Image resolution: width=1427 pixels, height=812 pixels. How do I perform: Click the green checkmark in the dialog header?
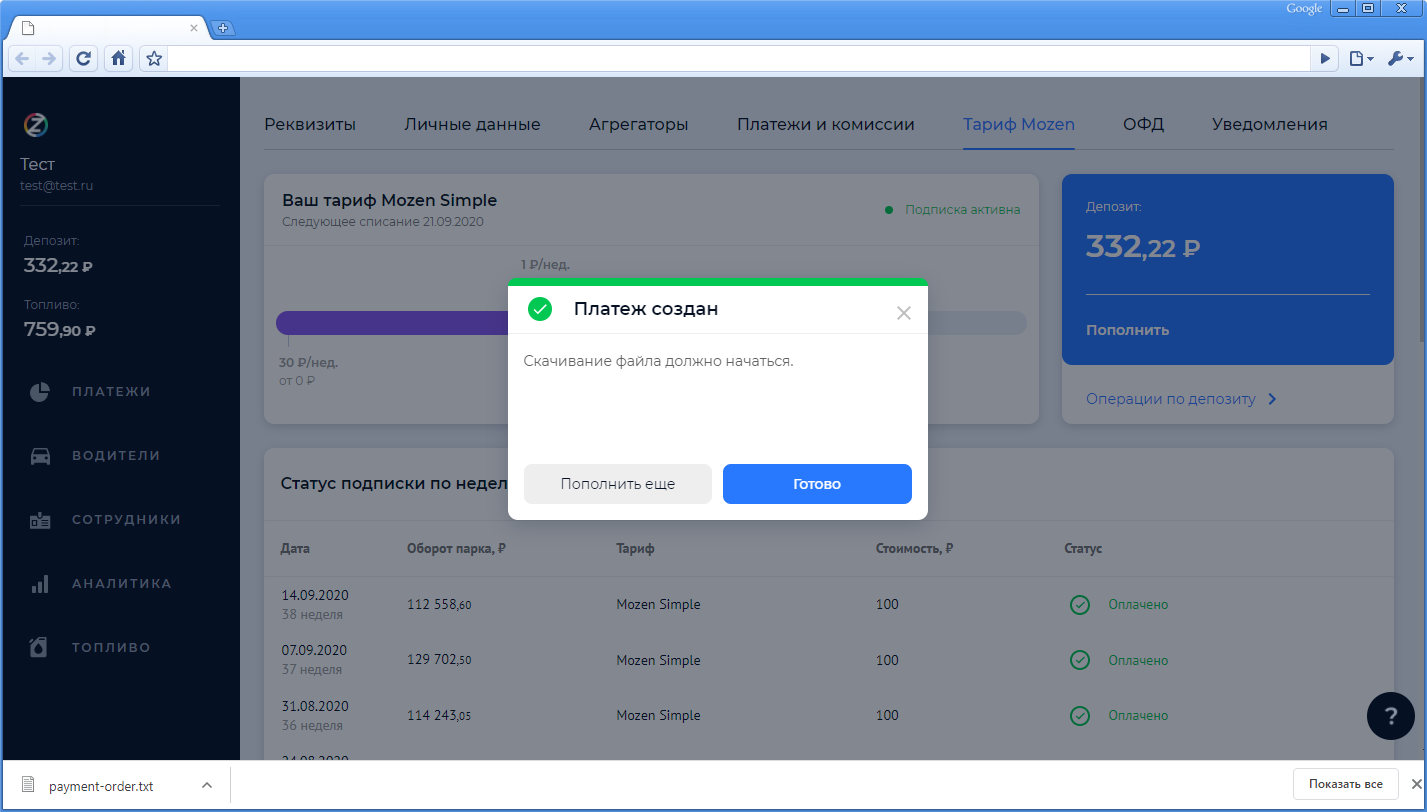[540, 309]
